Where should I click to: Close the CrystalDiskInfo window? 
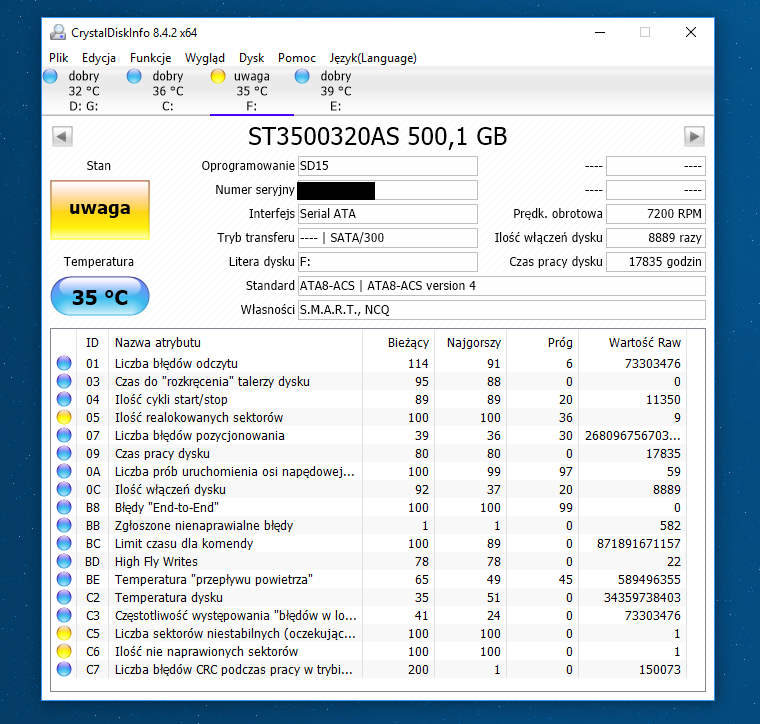[691, 32]
